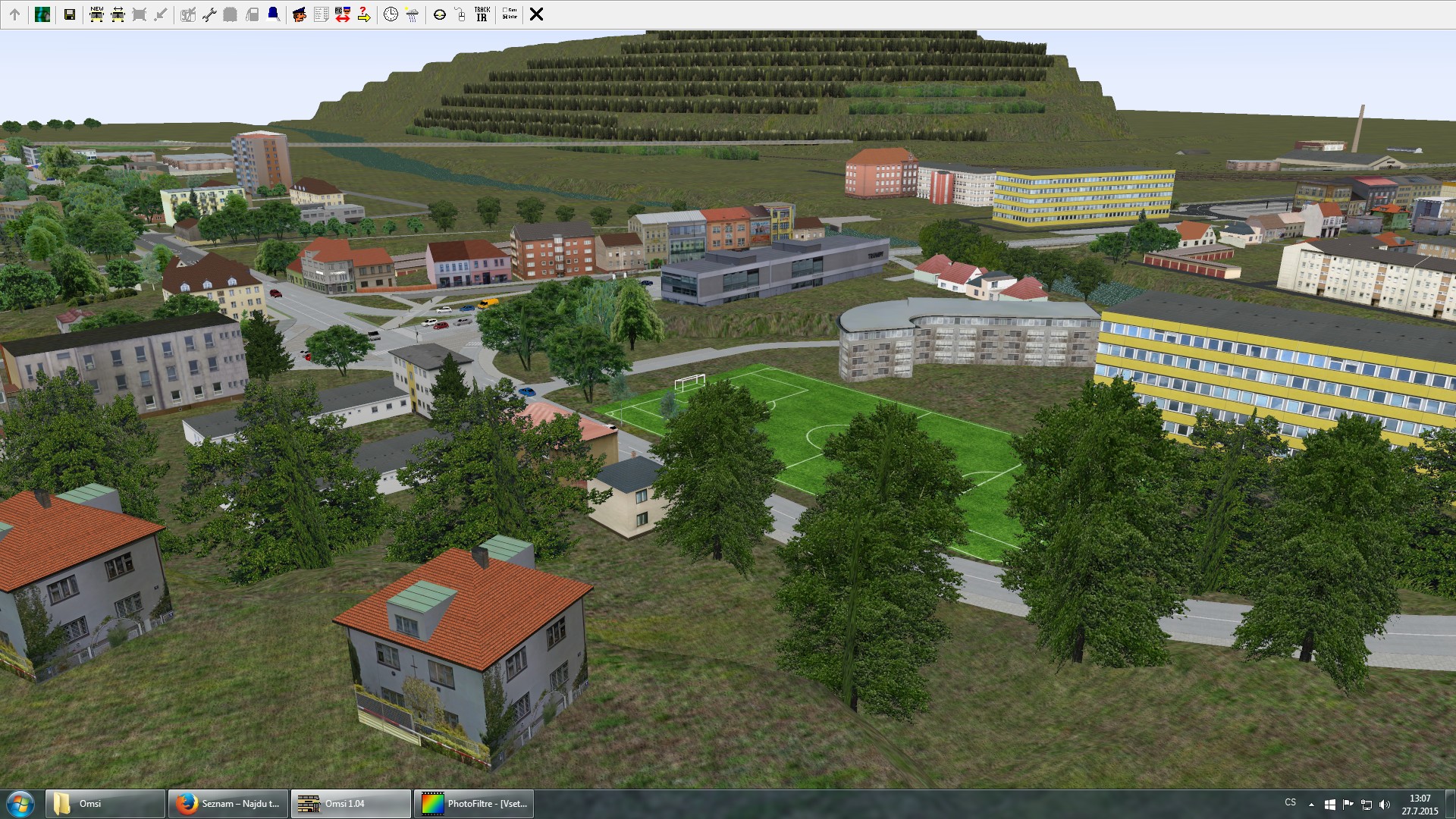Click the steering wheel icon
Screen dimensions: 1456x819
click(x=439, y=14)
